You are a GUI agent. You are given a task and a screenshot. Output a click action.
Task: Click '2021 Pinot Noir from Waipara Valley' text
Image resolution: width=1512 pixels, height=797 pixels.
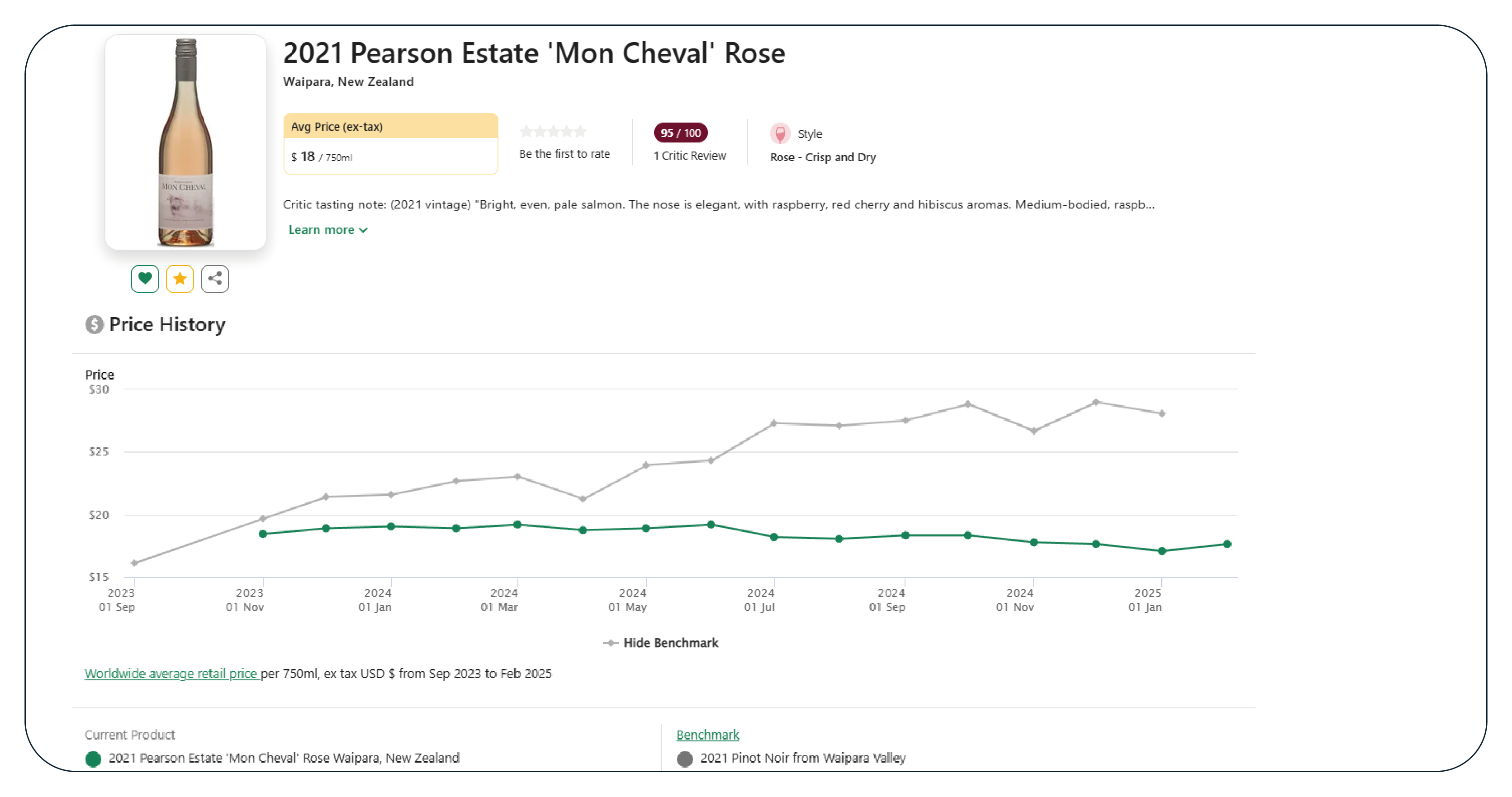(x=802, y=758)
